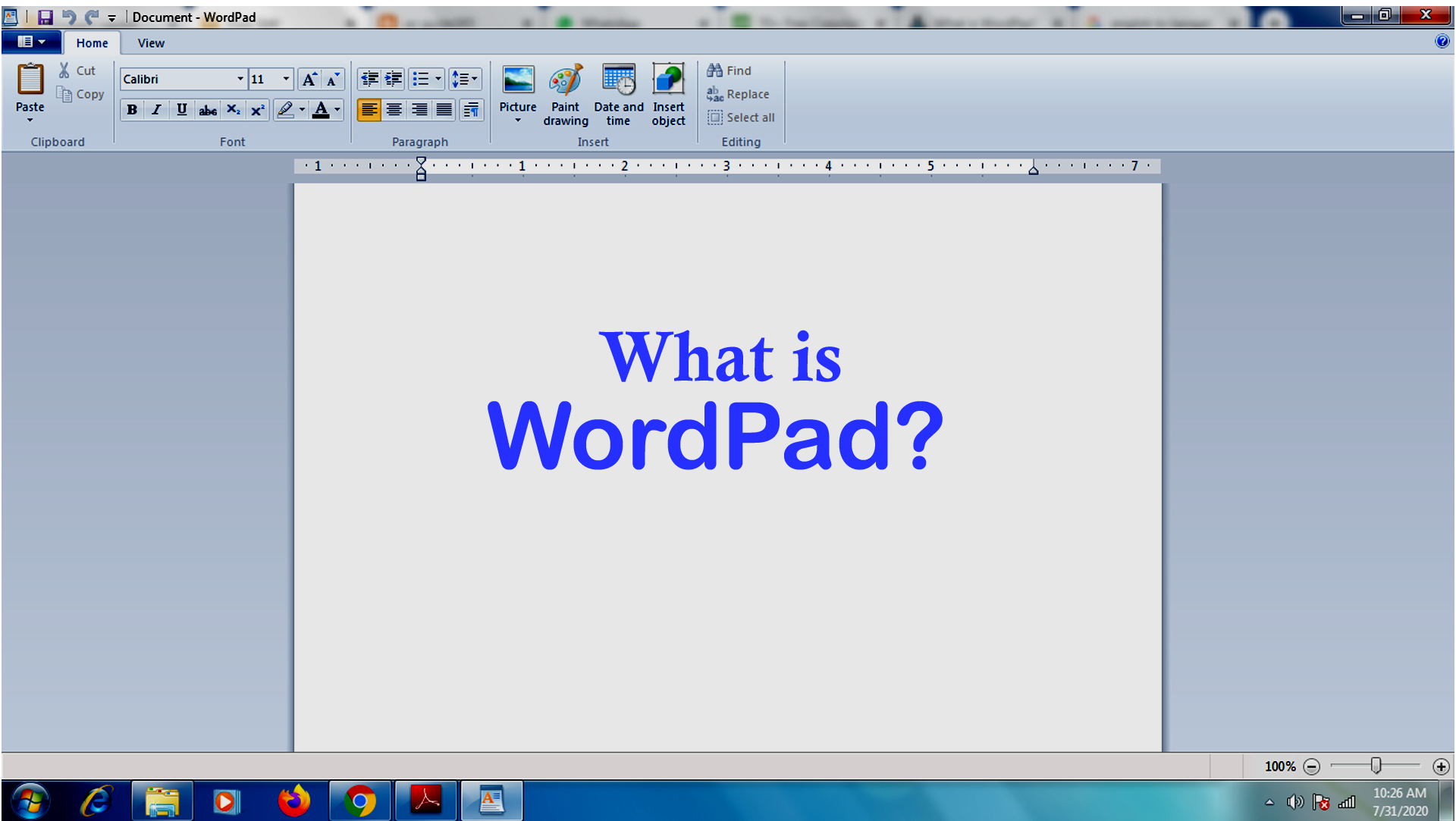Switch to the View tab
The width and height of the screenshot is (1456, 821).
coord(150,43)
